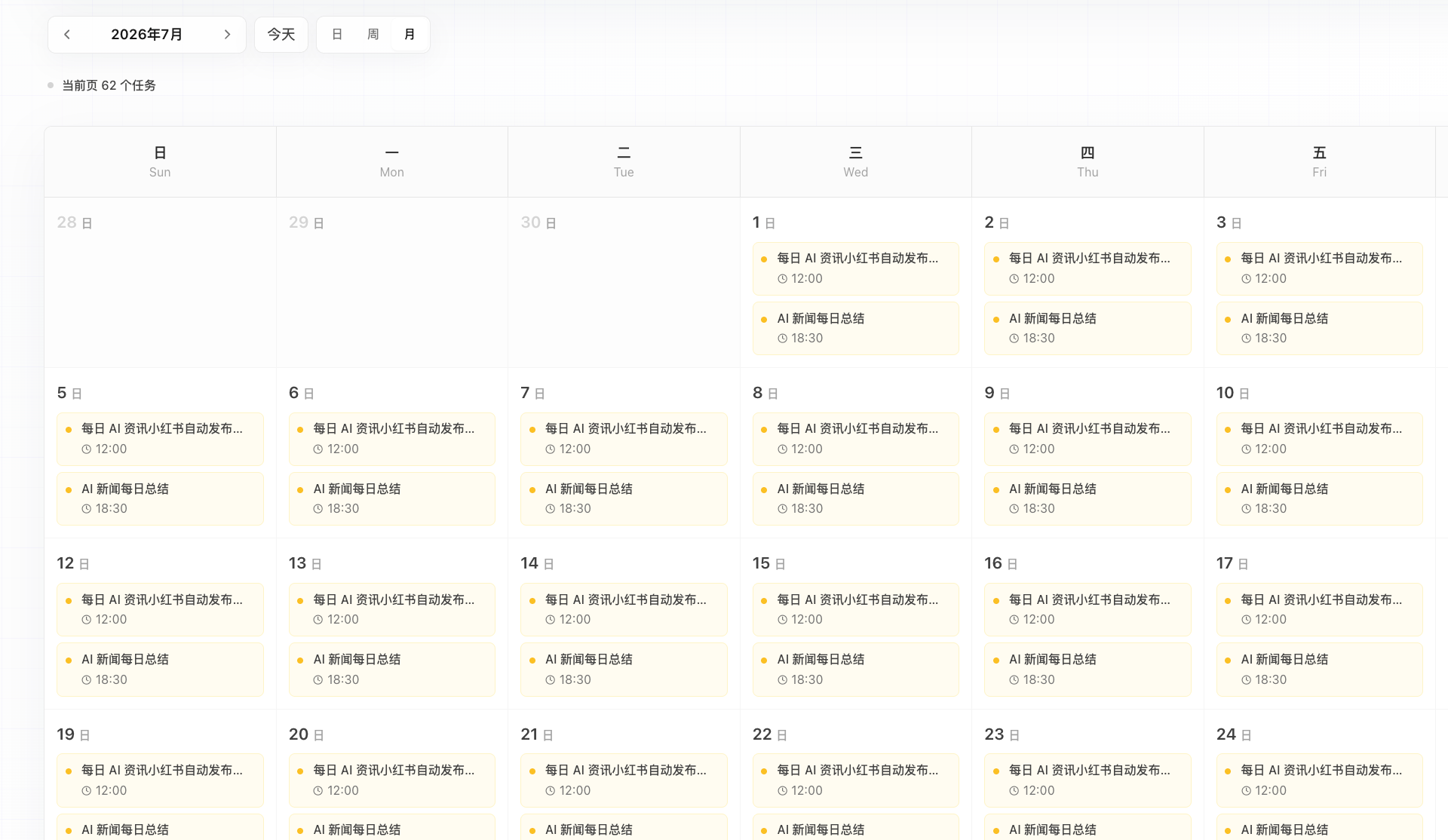1448x840 pixels.
Task: Open July 16 AI 新闻每日总结 task
Action: (1088, 669)
